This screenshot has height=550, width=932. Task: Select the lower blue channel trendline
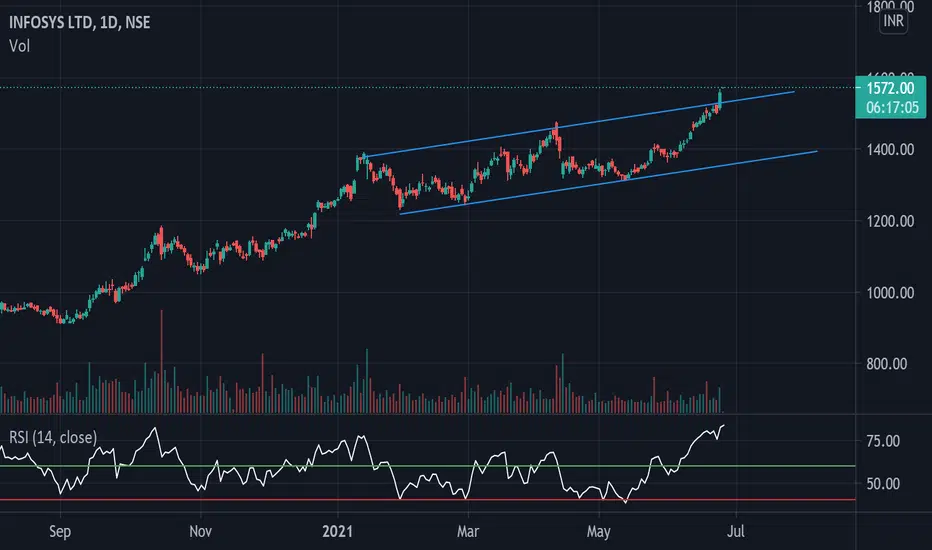608,182
